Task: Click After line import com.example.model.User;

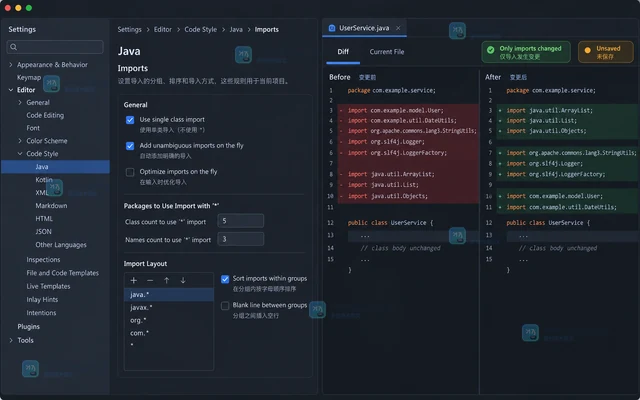Action: [x=554, y=196]
